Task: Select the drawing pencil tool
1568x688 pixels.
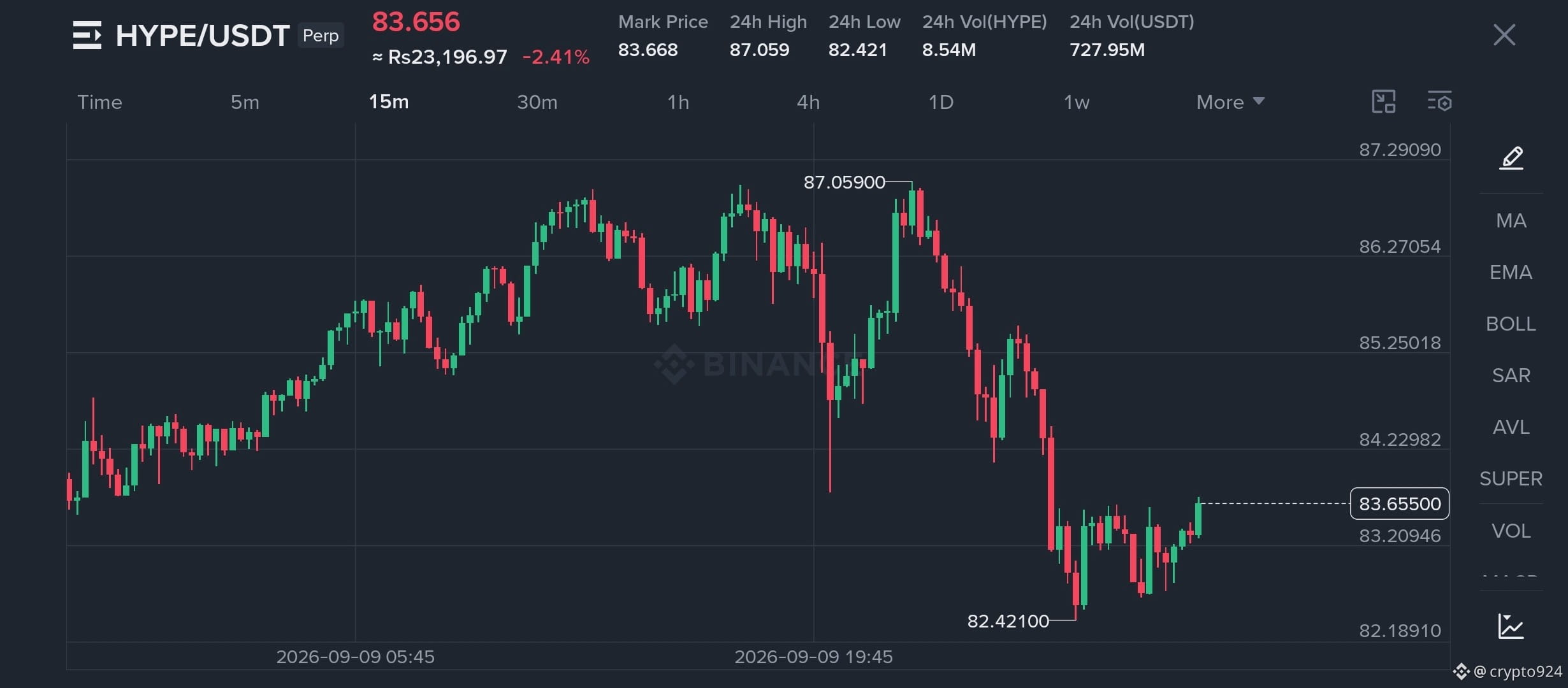Action: pyautogui.click(x=1511, y=157)
